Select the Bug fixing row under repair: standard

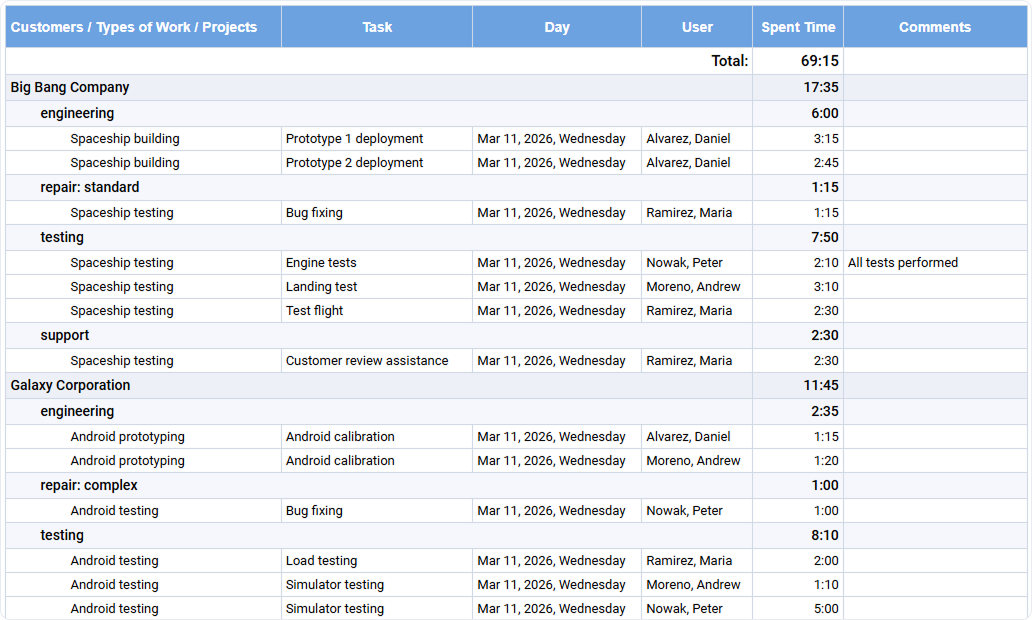pos(310,212)
